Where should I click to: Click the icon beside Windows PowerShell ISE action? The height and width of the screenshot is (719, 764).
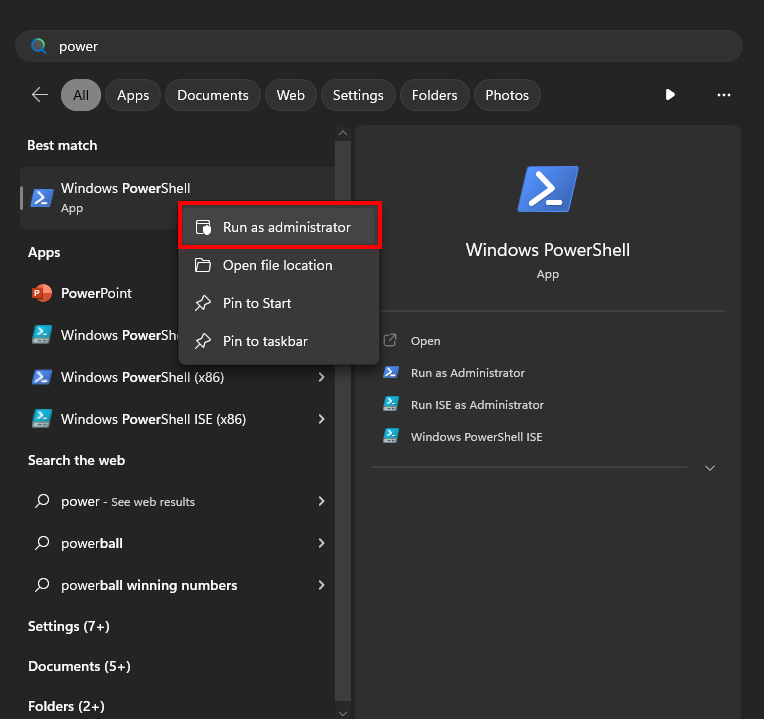point(391,435)
